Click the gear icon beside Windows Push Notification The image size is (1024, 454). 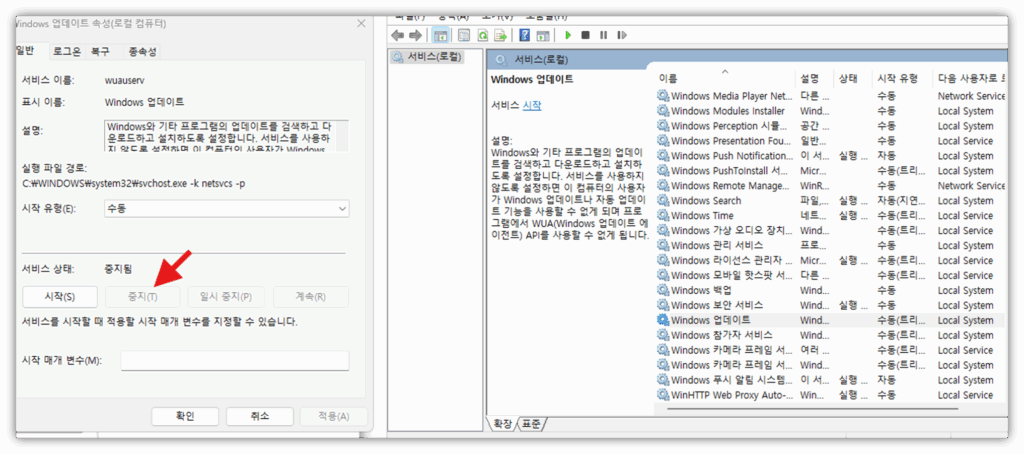tap(663, 155)
